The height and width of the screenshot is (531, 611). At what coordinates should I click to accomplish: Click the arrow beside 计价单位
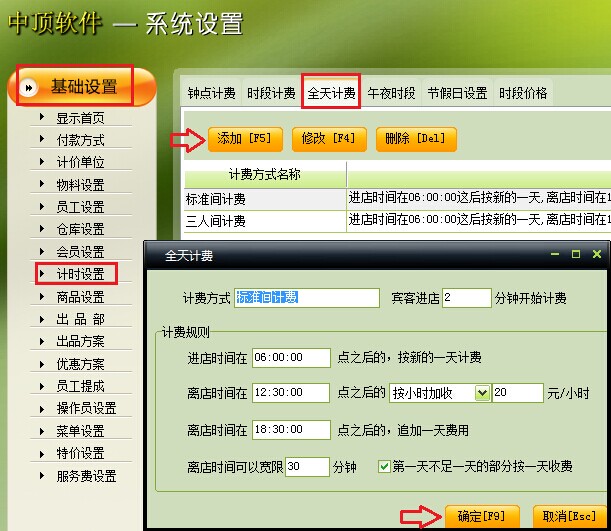42,161
